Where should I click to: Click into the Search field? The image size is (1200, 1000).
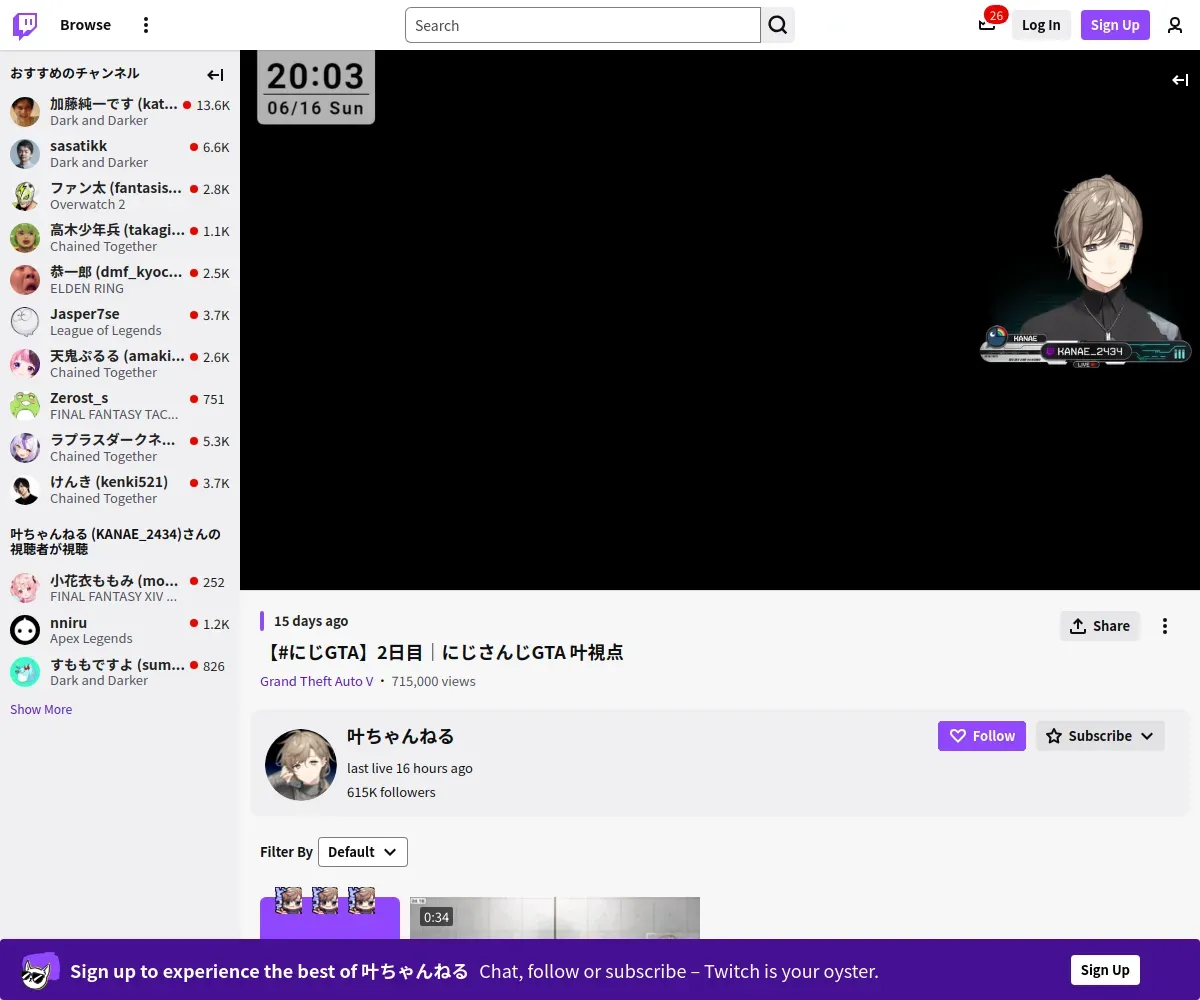coord(583,25)
